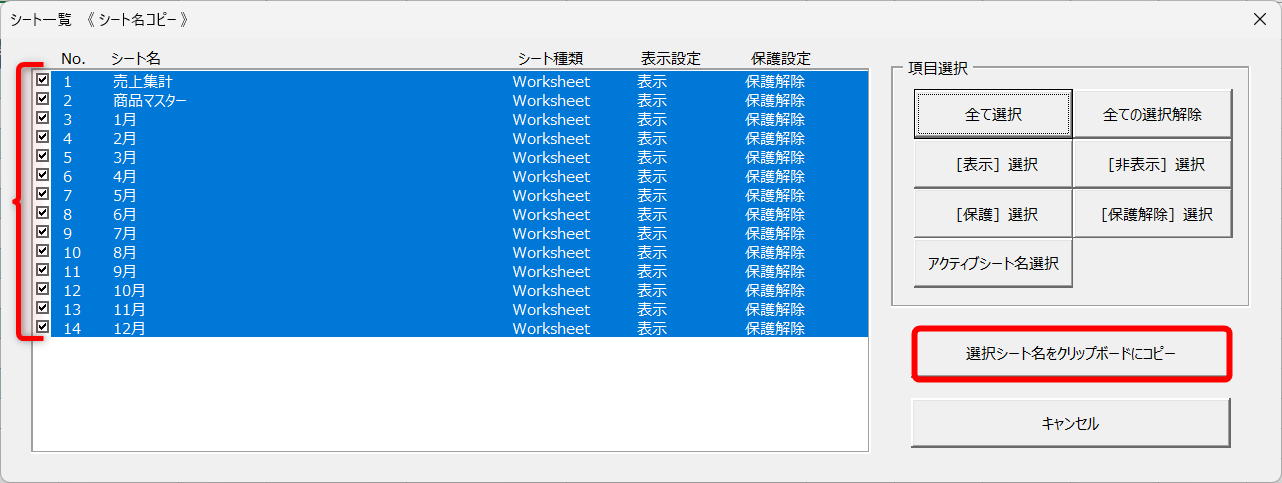
Task: Toggle the checkbox of row No. 3, 1月
Action: click(43, 118)
